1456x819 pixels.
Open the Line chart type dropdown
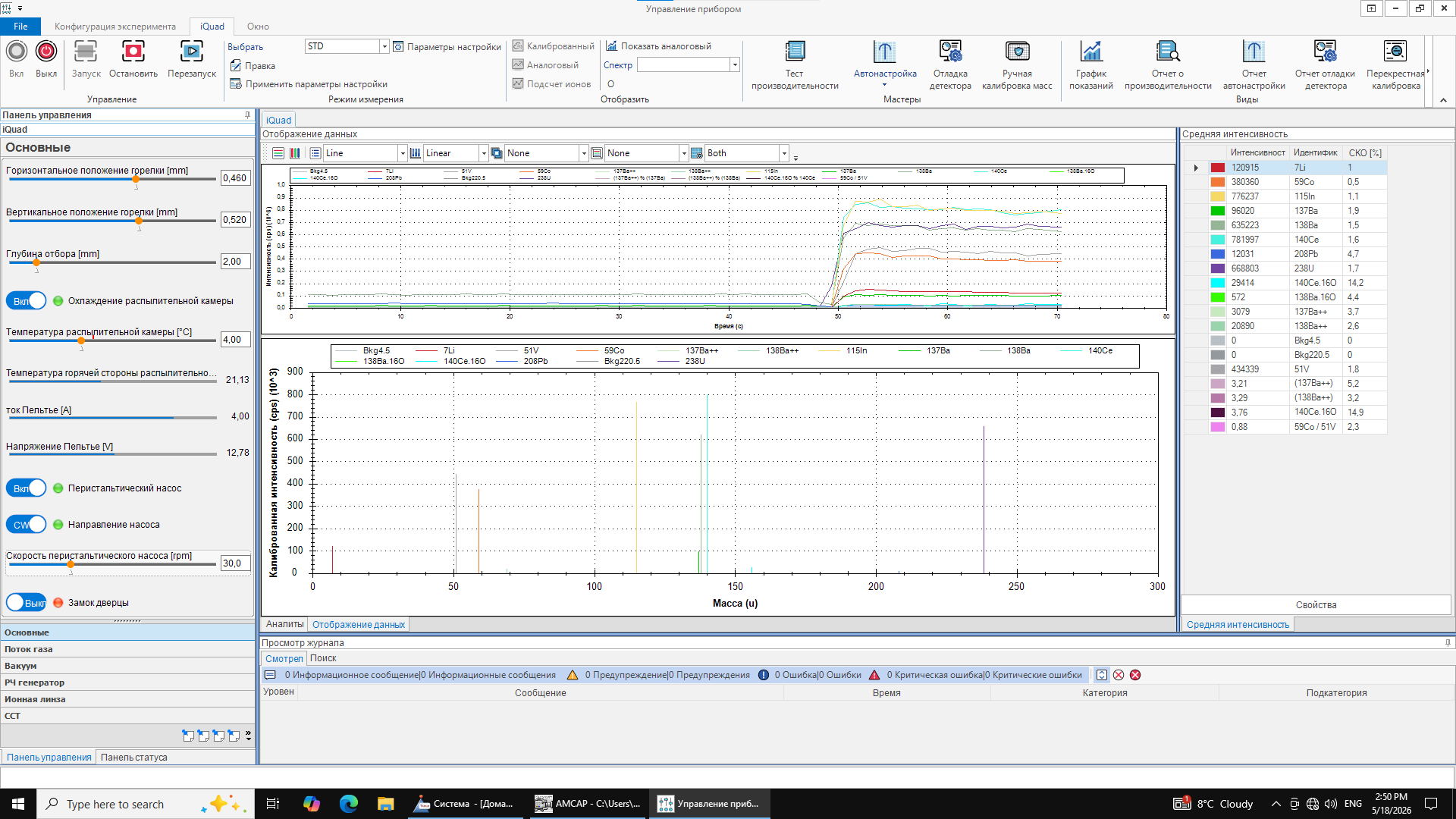point(403,153)
